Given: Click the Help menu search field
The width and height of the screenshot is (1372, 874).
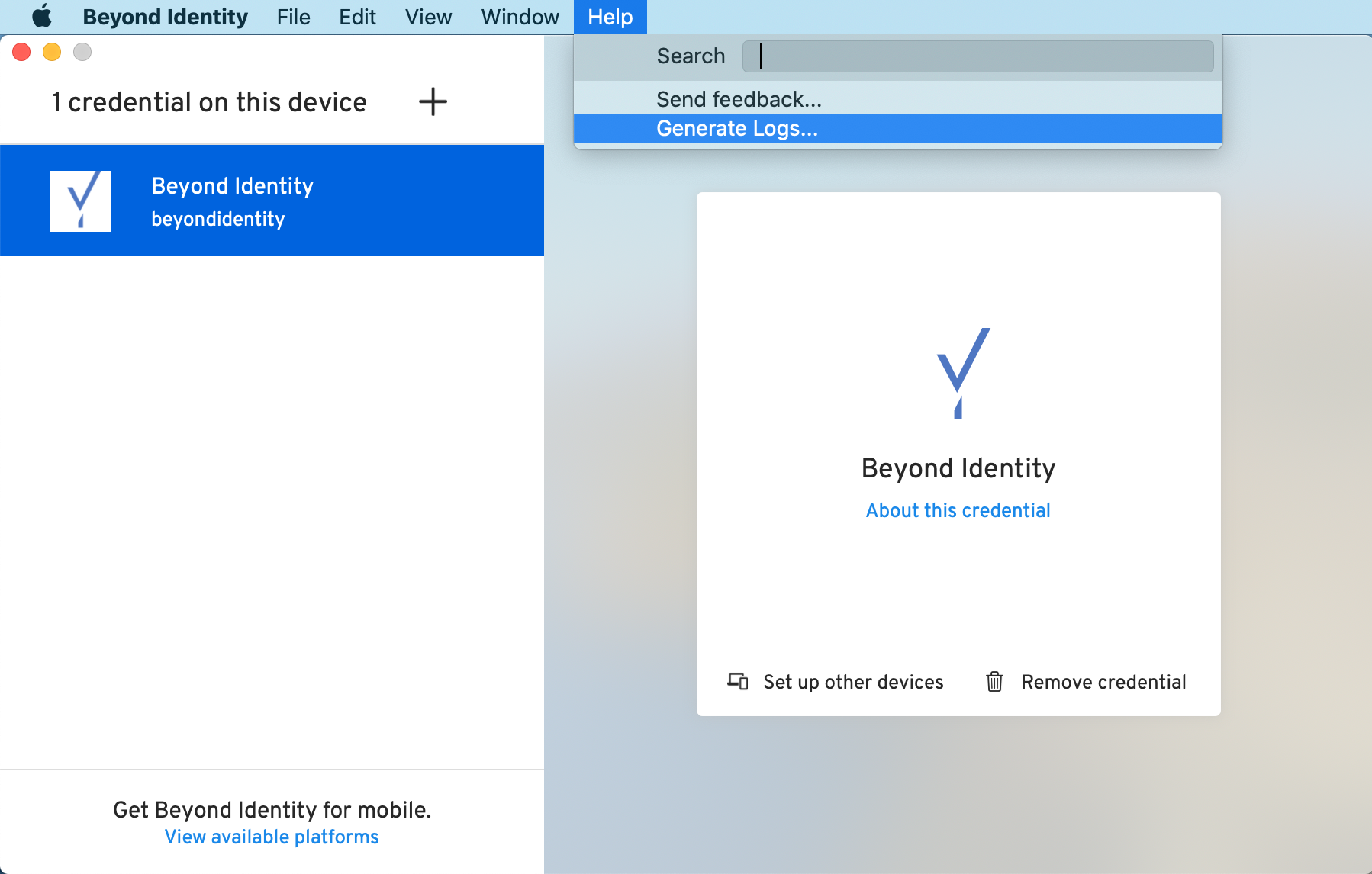Looking at the screenshot, I should 977,56.
